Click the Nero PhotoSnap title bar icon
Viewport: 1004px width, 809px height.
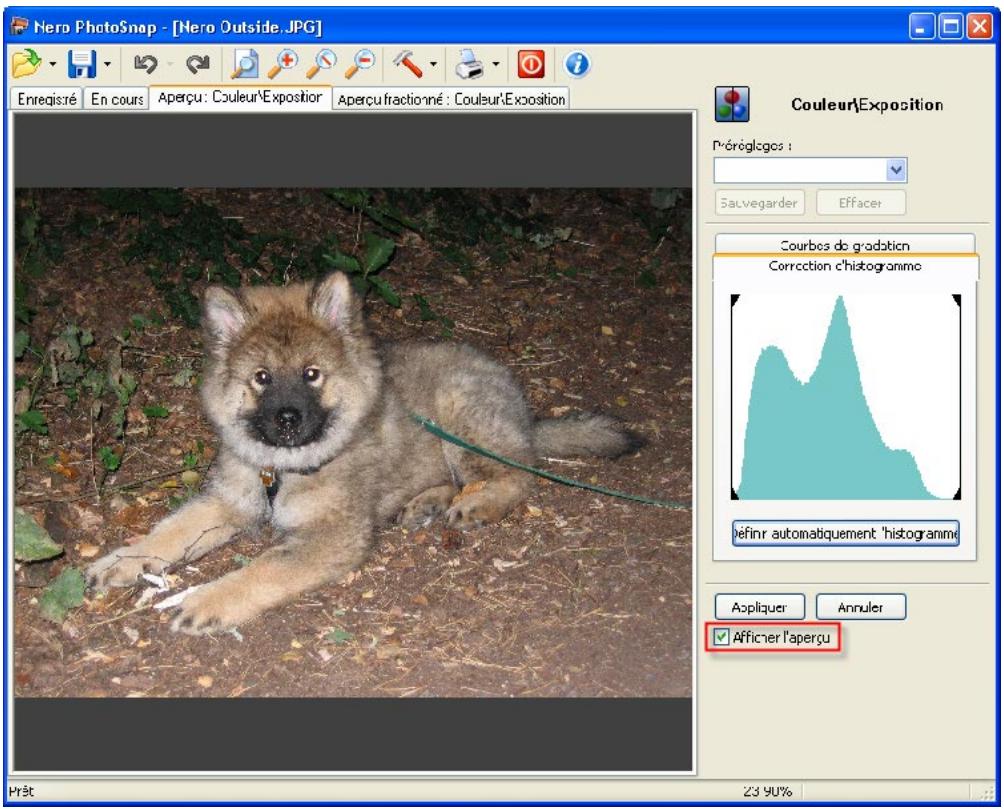point(20,26)
